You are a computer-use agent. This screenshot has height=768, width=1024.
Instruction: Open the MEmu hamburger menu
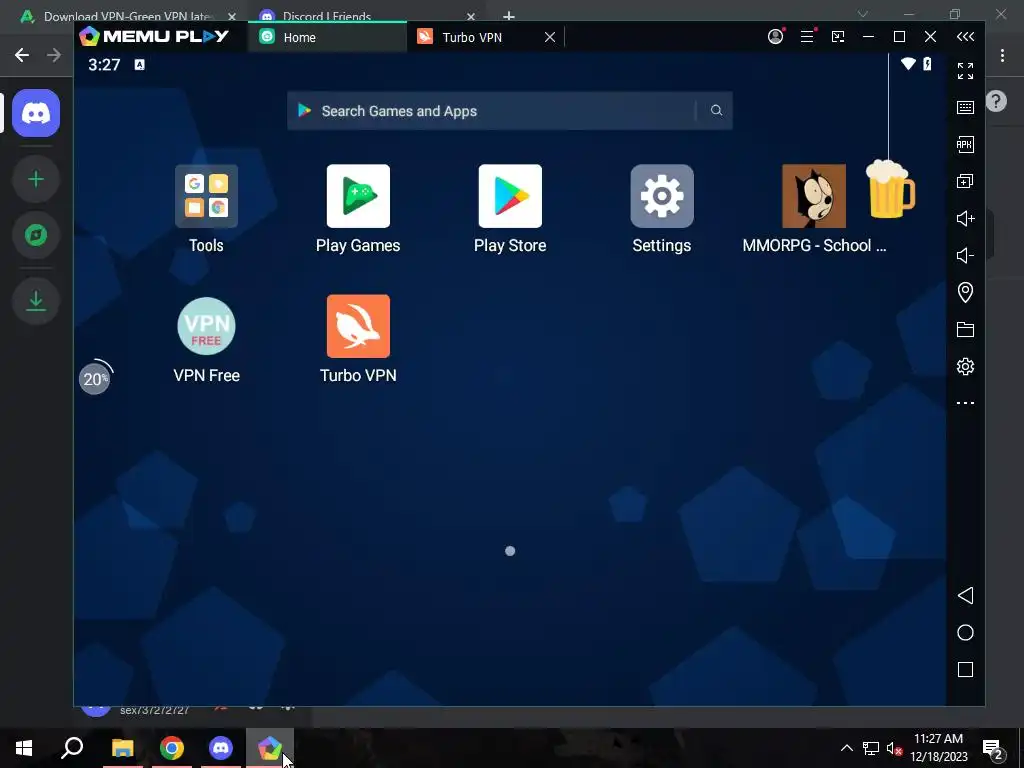click(x=807, y=37)
